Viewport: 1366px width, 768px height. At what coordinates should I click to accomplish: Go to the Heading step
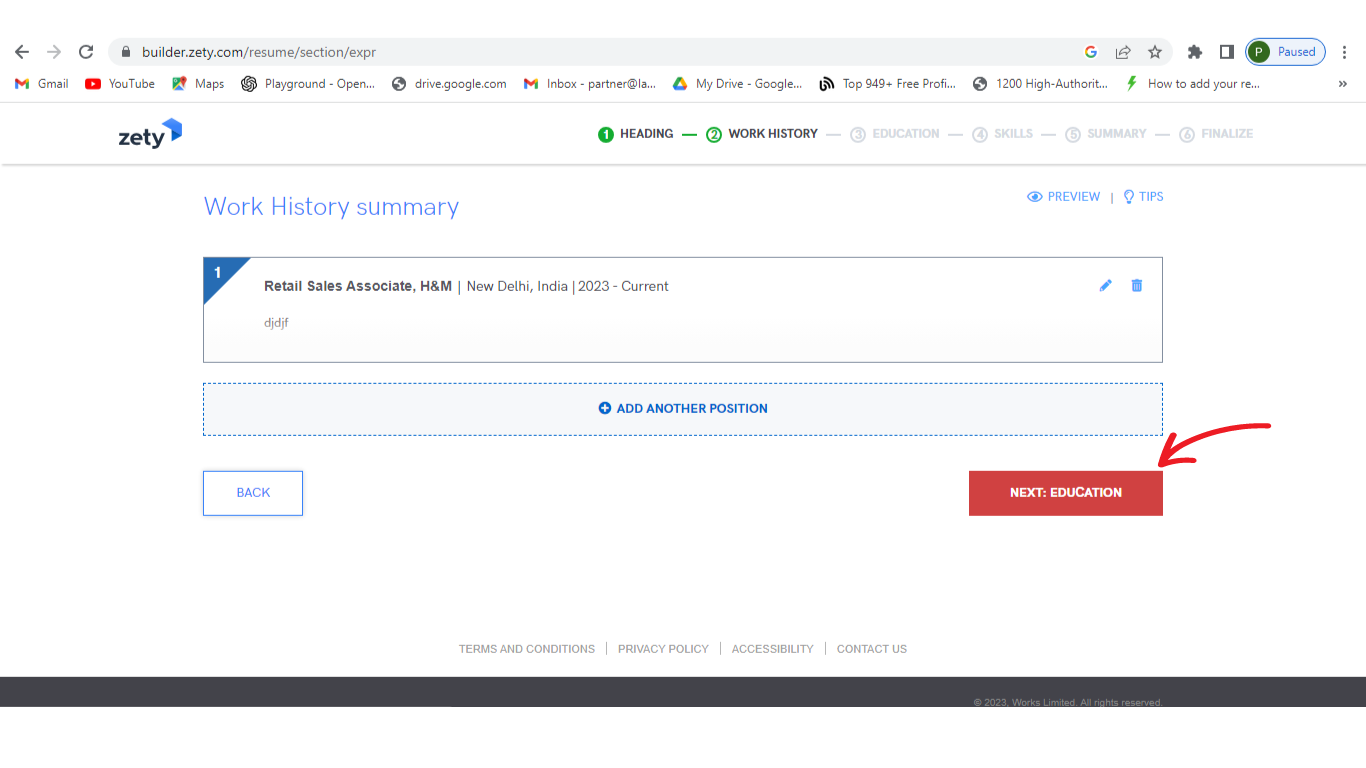coord(636,134)
